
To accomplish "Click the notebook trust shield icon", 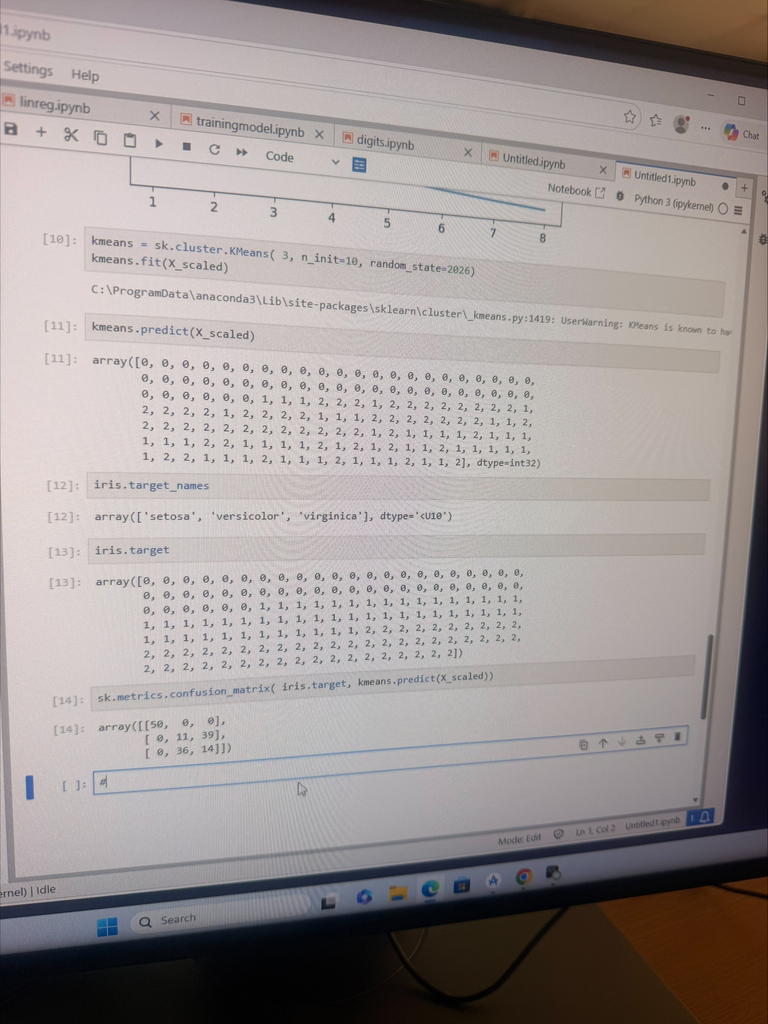I will (558, 834).
